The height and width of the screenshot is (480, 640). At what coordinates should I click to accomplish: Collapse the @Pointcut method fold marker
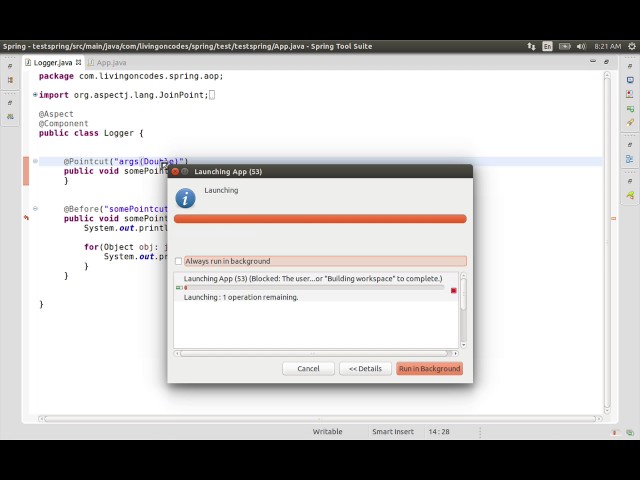pos(35,161)
